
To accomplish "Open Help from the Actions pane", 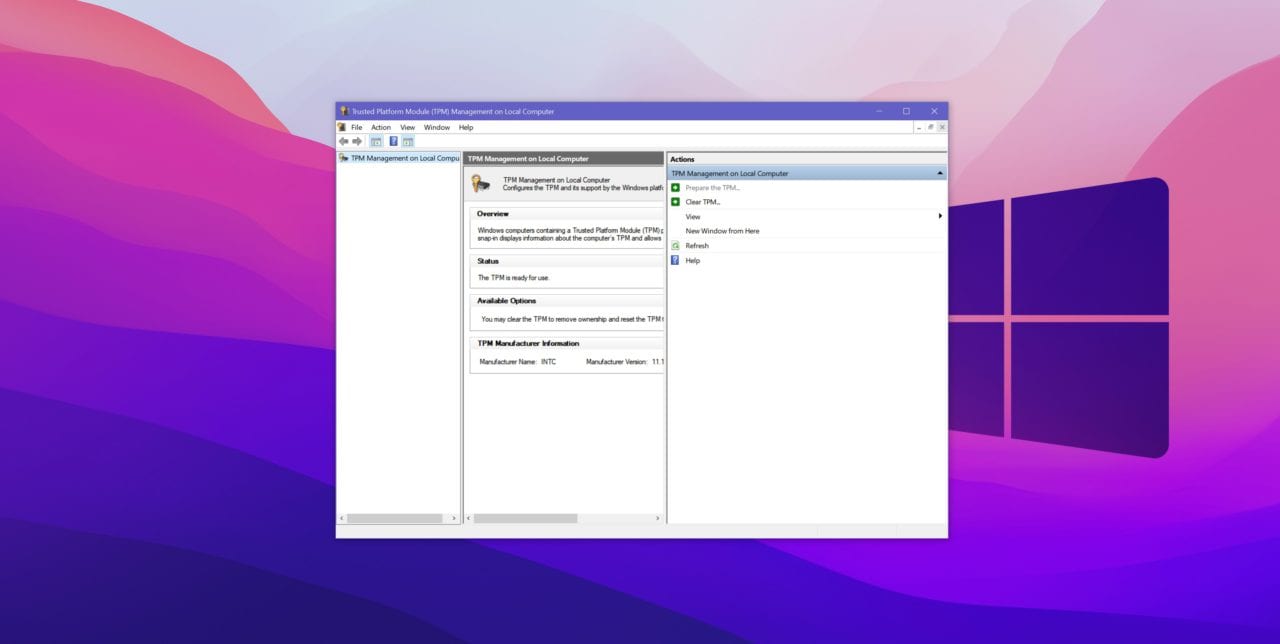I will (x=693, y=261).
